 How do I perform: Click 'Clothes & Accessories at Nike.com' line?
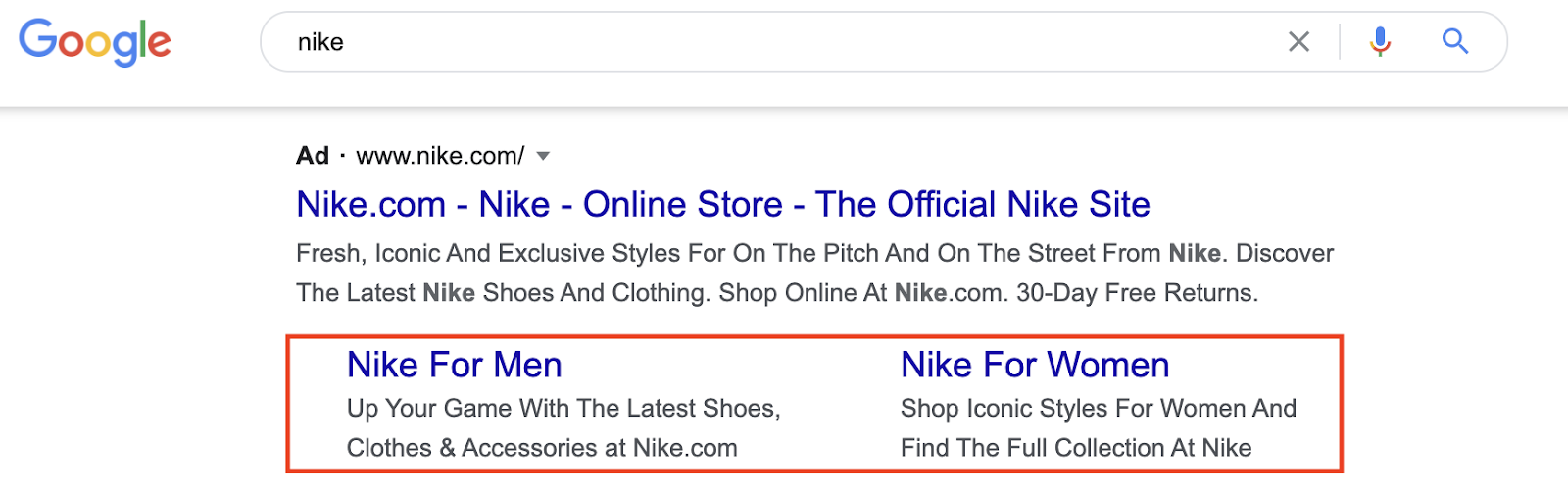tap(542, 448)
